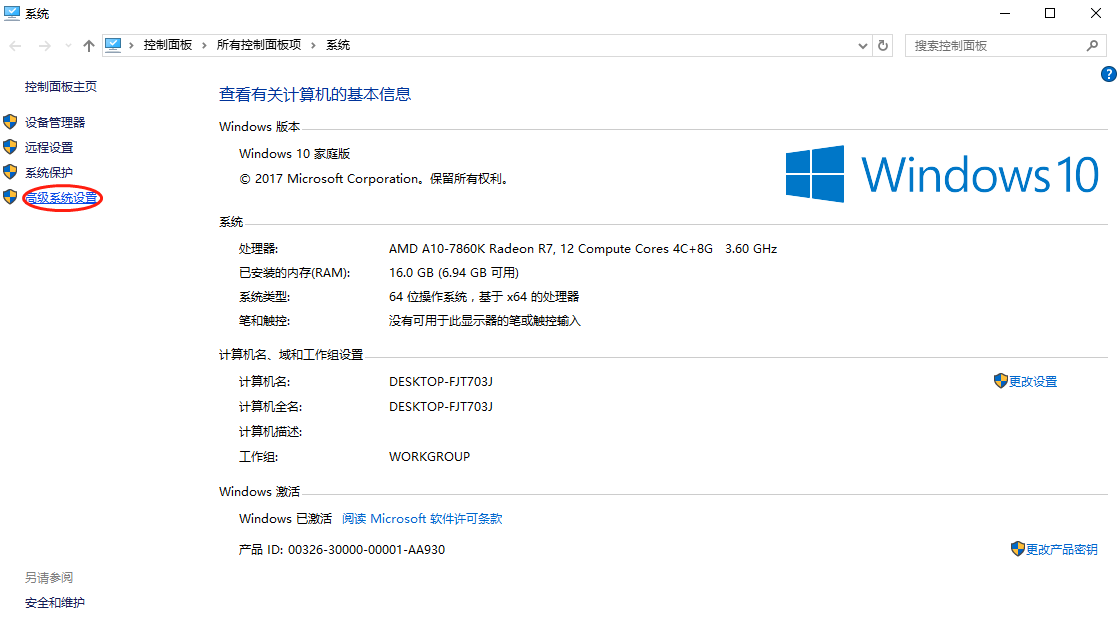
Task: Open the address bar history dropdown
Action: point(863,46)
